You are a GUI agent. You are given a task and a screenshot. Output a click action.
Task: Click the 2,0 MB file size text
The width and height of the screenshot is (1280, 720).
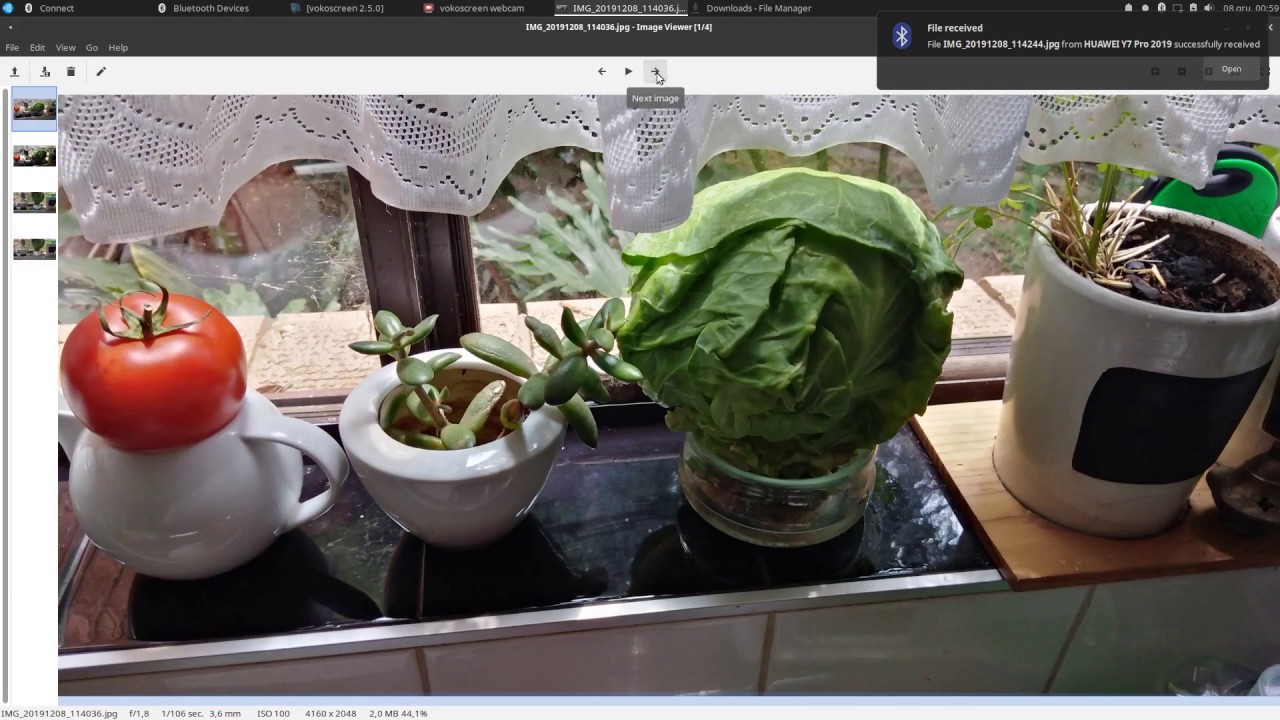coord(383,713)
